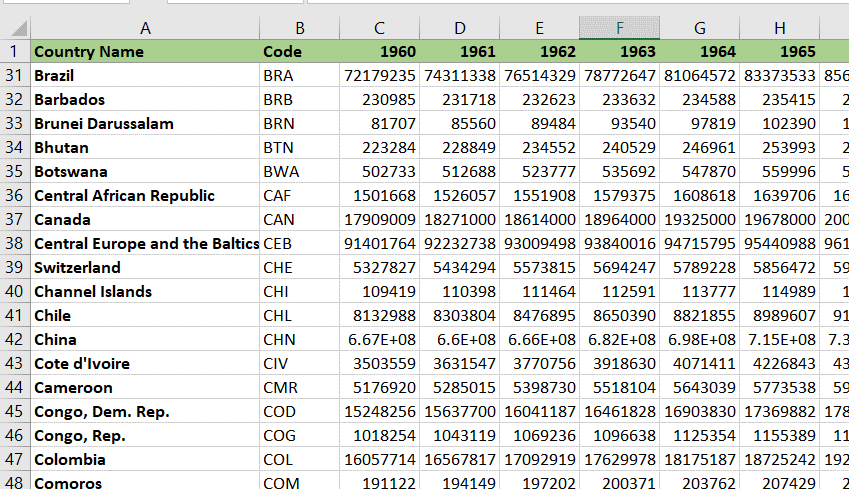
Task: Click the COG code cell
Action: [299, 435]
